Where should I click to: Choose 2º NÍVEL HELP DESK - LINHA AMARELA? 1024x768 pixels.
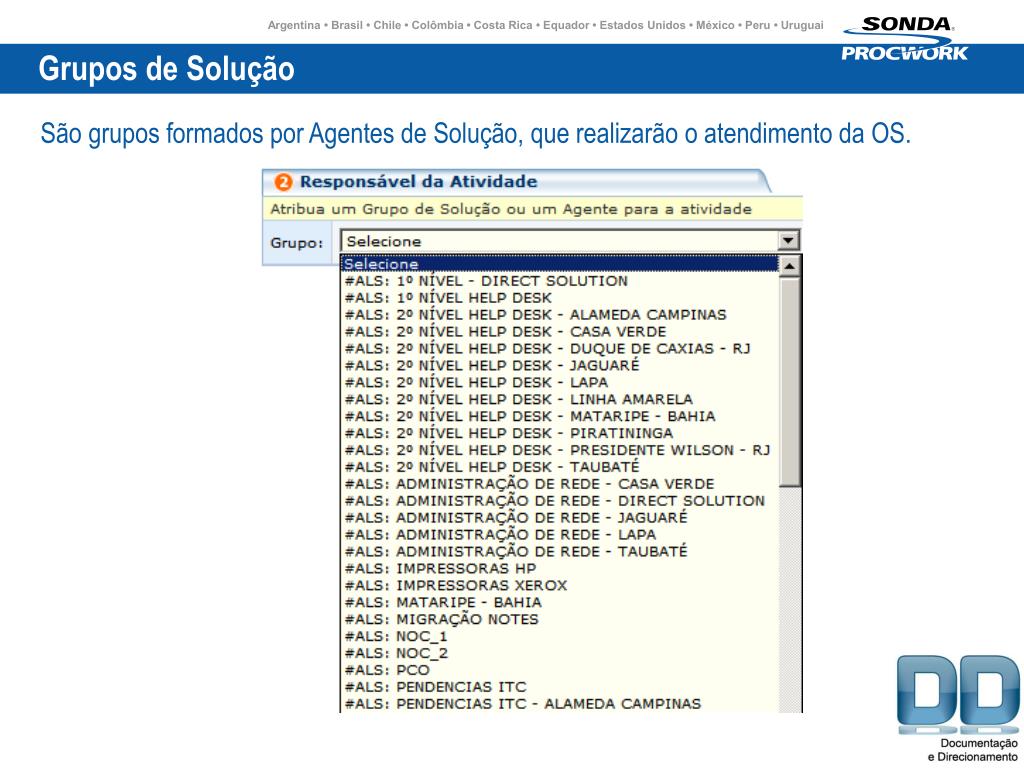[560, 400]
